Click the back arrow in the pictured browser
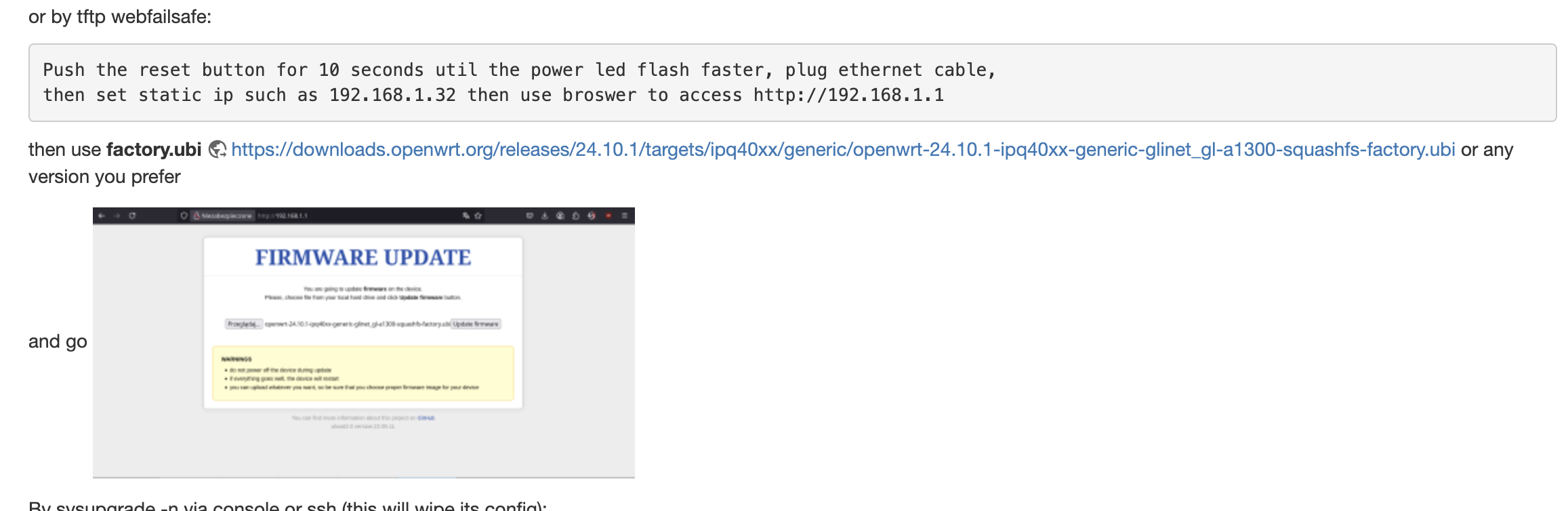Image resolution: width=1568 pixels, height=511 pixels. click(x=102, y=216)
